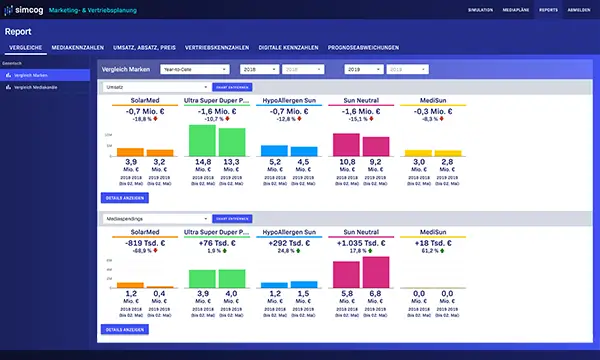The height and width of the screenshot is (360, 600).
Task: Switch to the Vertriebskennzahlen tab
Action: (x=217, y=47)
